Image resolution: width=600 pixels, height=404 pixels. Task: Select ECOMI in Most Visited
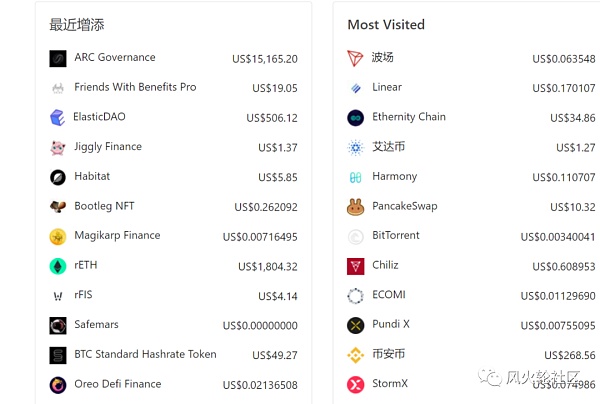[x=389, y=294]
